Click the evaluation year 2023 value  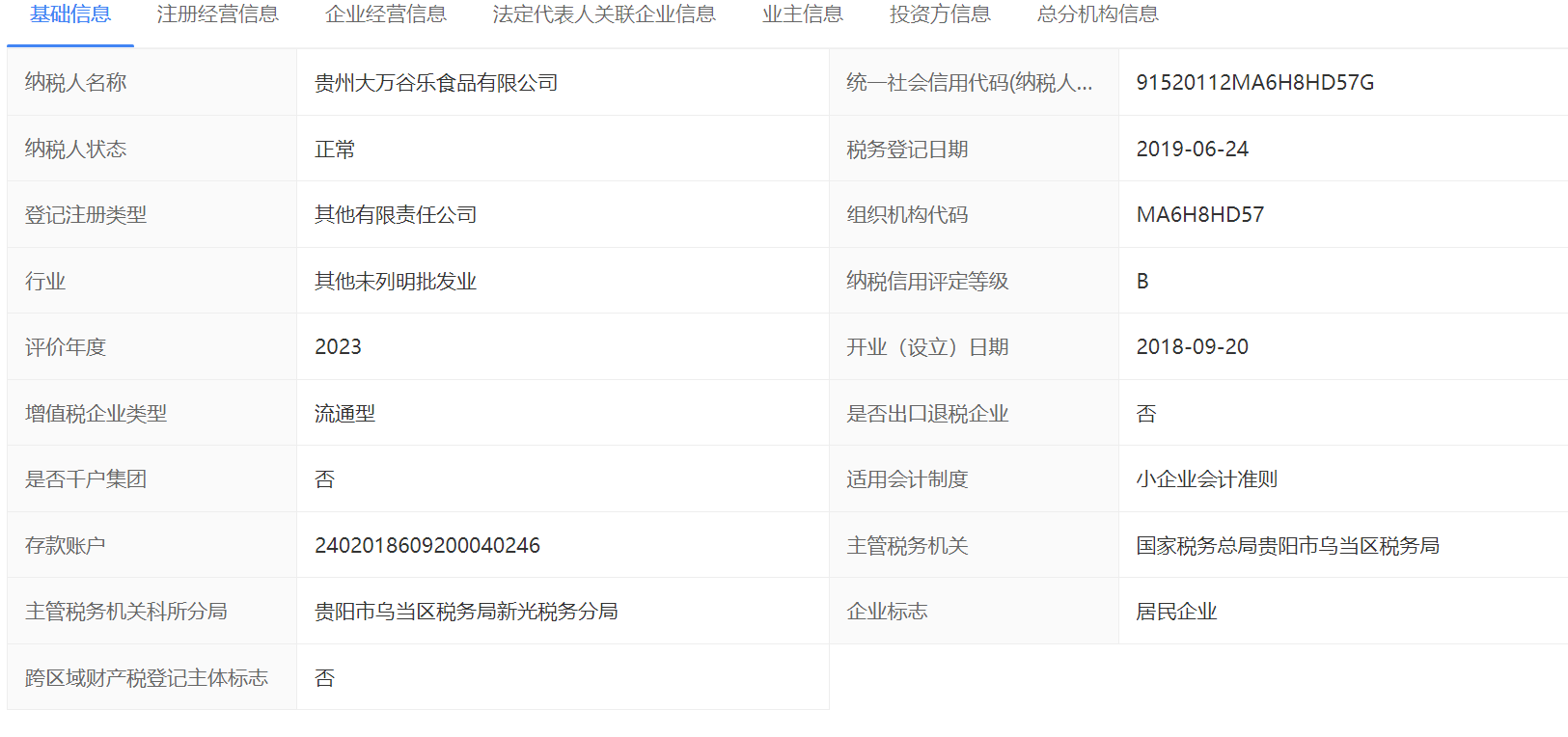point(338,347)
